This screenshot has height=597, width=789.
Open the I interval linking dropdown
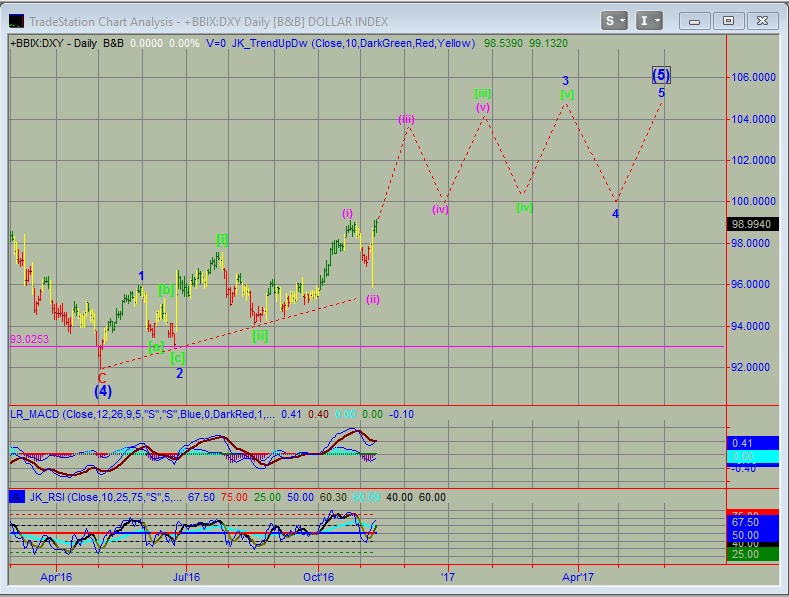649,20
